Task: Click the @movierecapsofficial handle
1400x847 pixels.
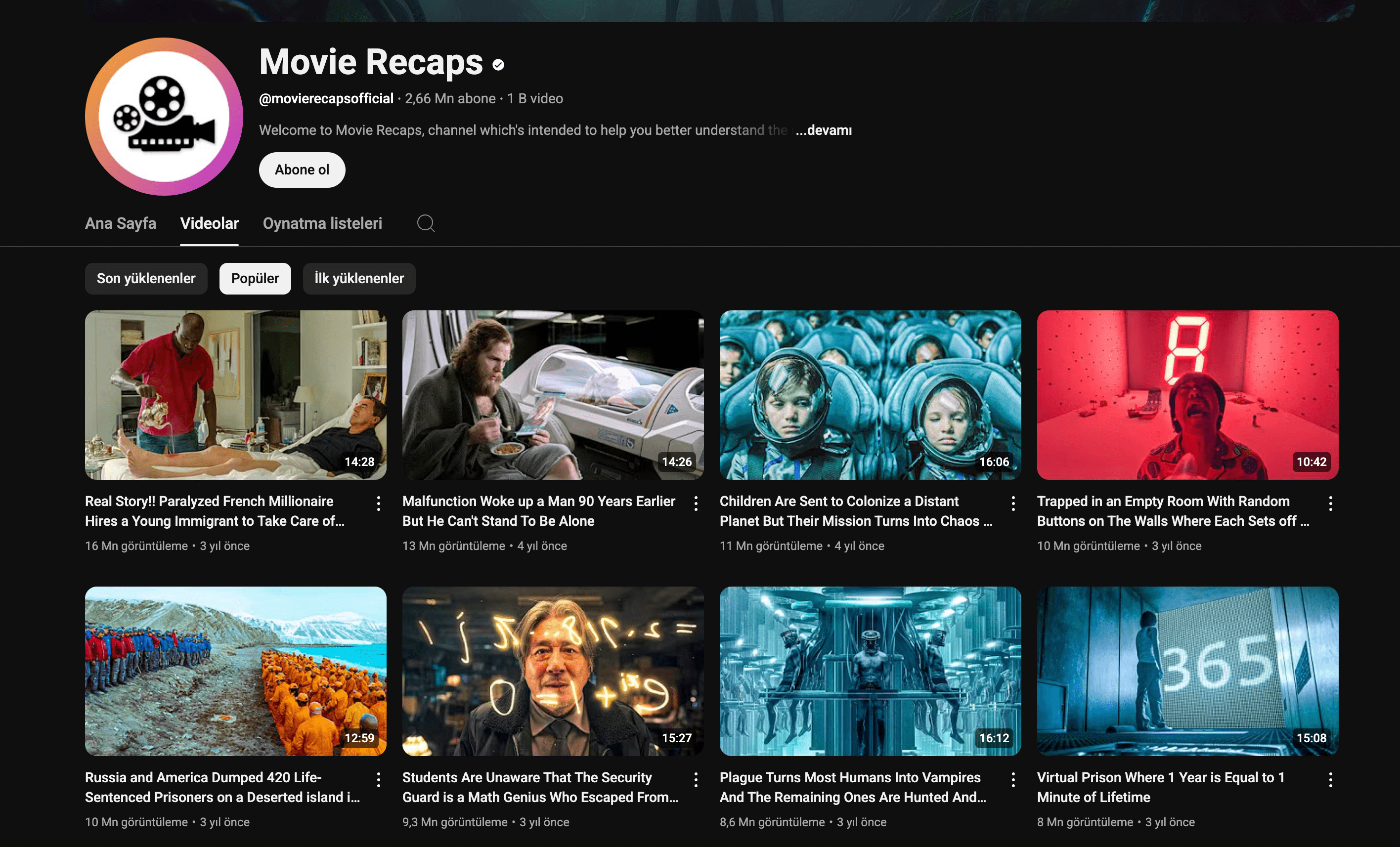Action: pyautogui.click(x=326, y=98)
